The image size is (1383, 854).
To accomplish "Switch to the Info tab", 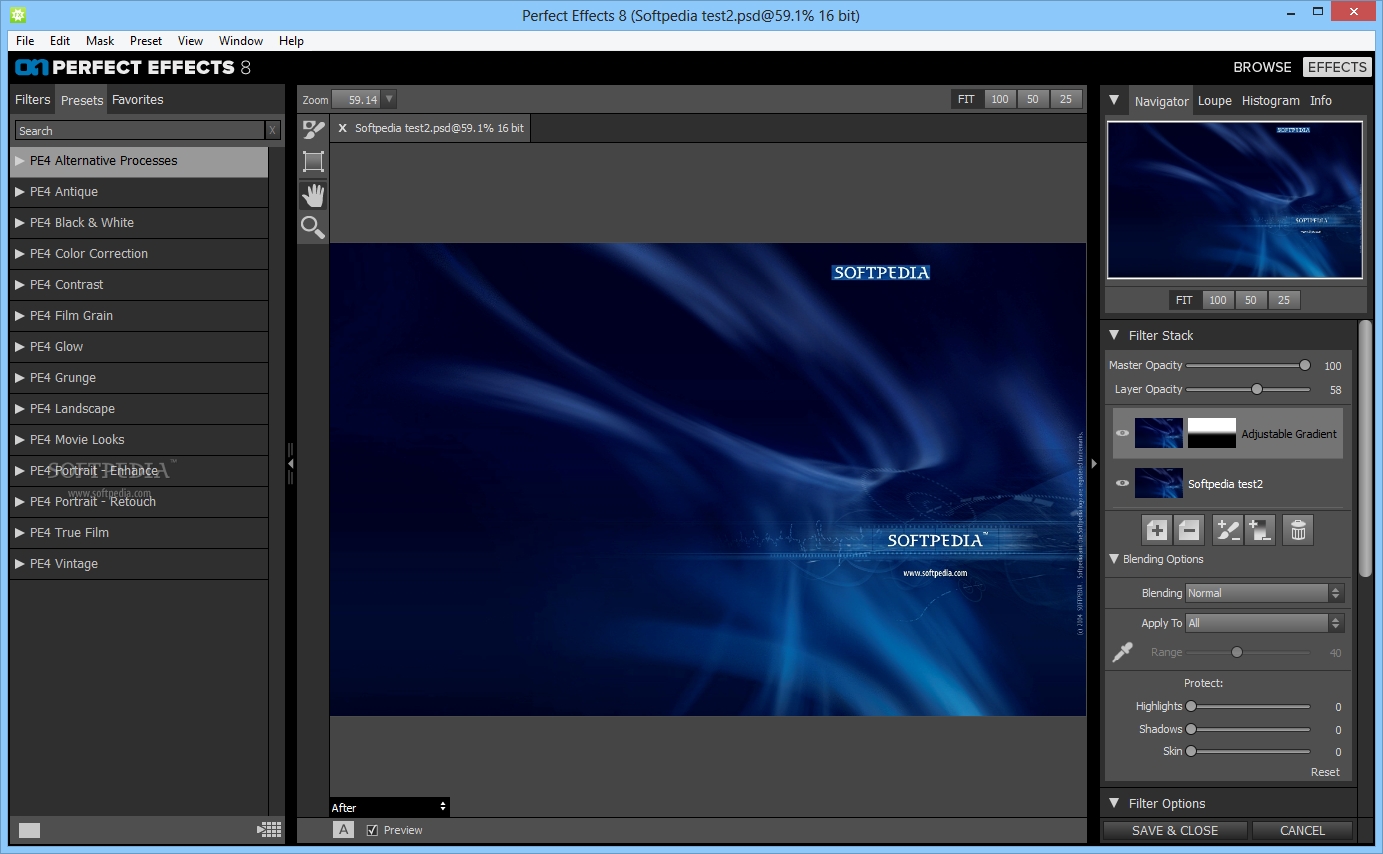I will coord(1321,101).
